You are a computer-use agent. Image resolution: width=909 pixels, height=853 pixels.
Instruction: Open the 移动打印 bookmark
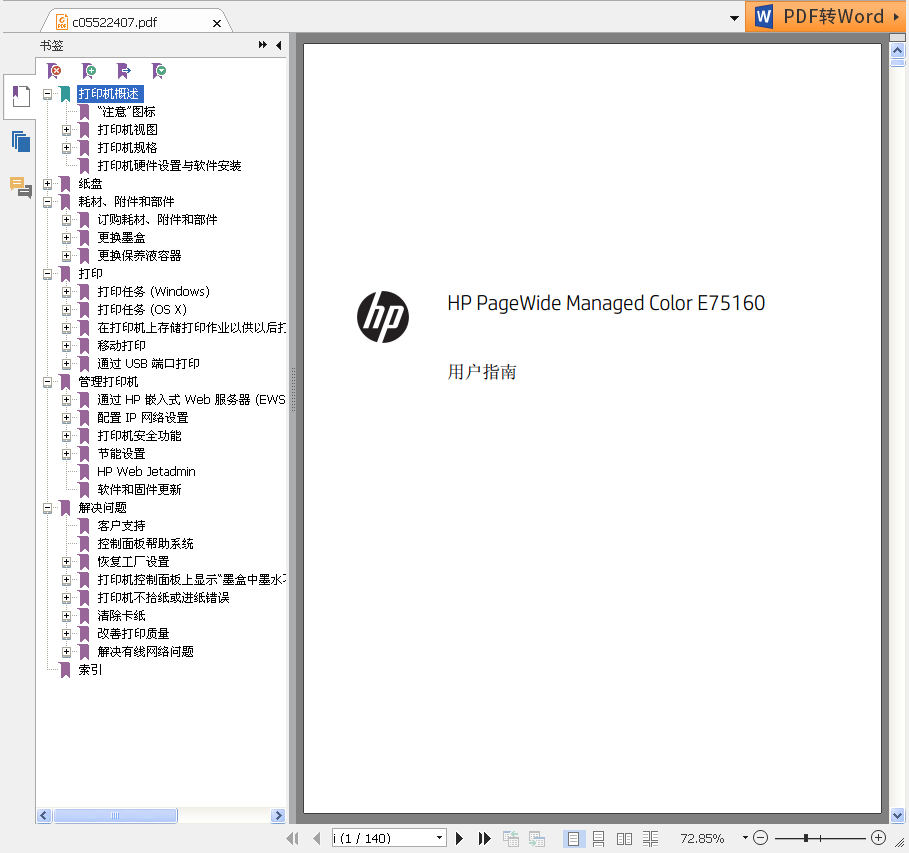[121, 346]
